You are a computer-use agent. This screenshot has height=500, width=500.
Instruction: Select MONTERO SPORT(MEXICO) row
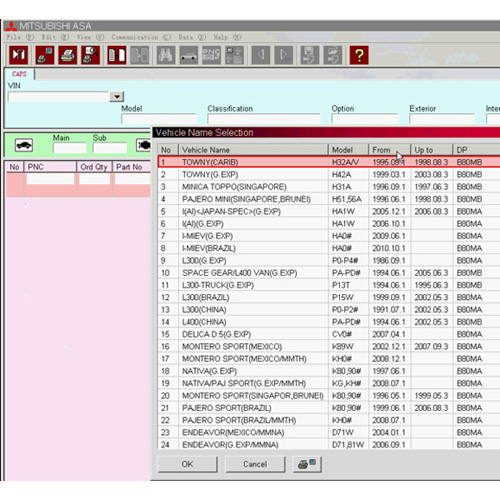329,346
